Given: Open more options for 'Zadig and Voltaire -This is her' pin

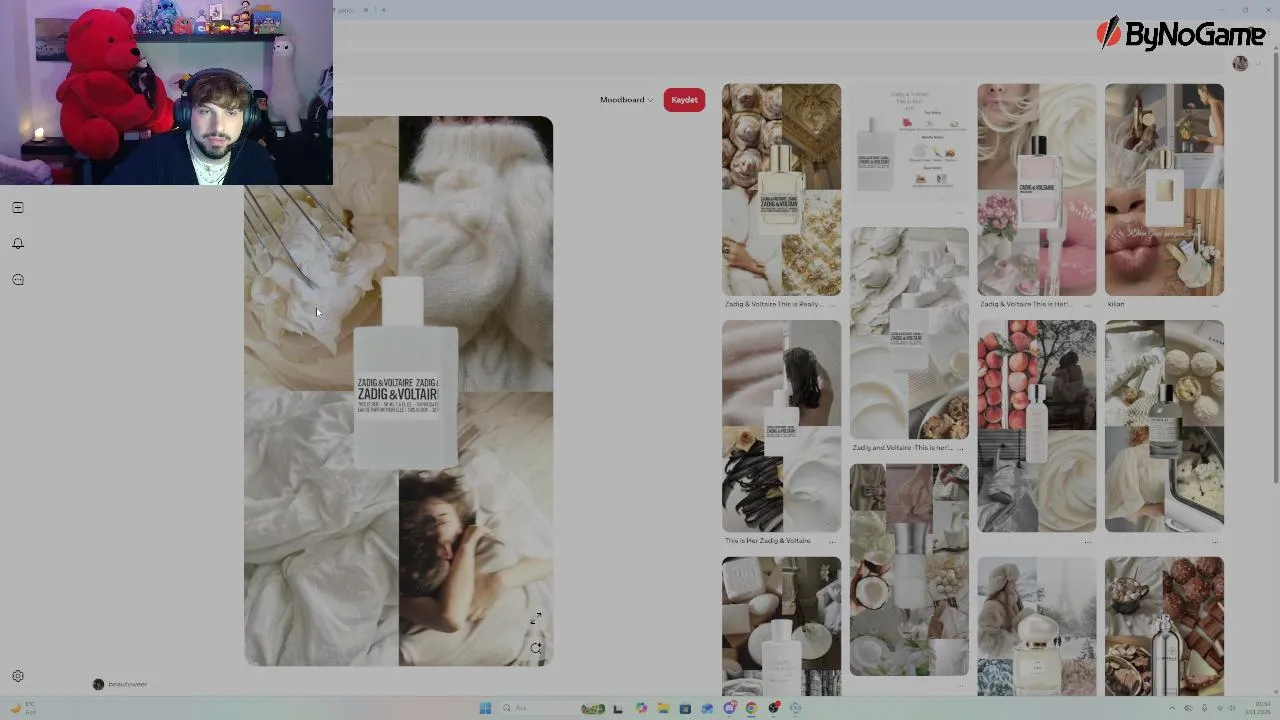Looking at the screenshot, I should point(960,448).
